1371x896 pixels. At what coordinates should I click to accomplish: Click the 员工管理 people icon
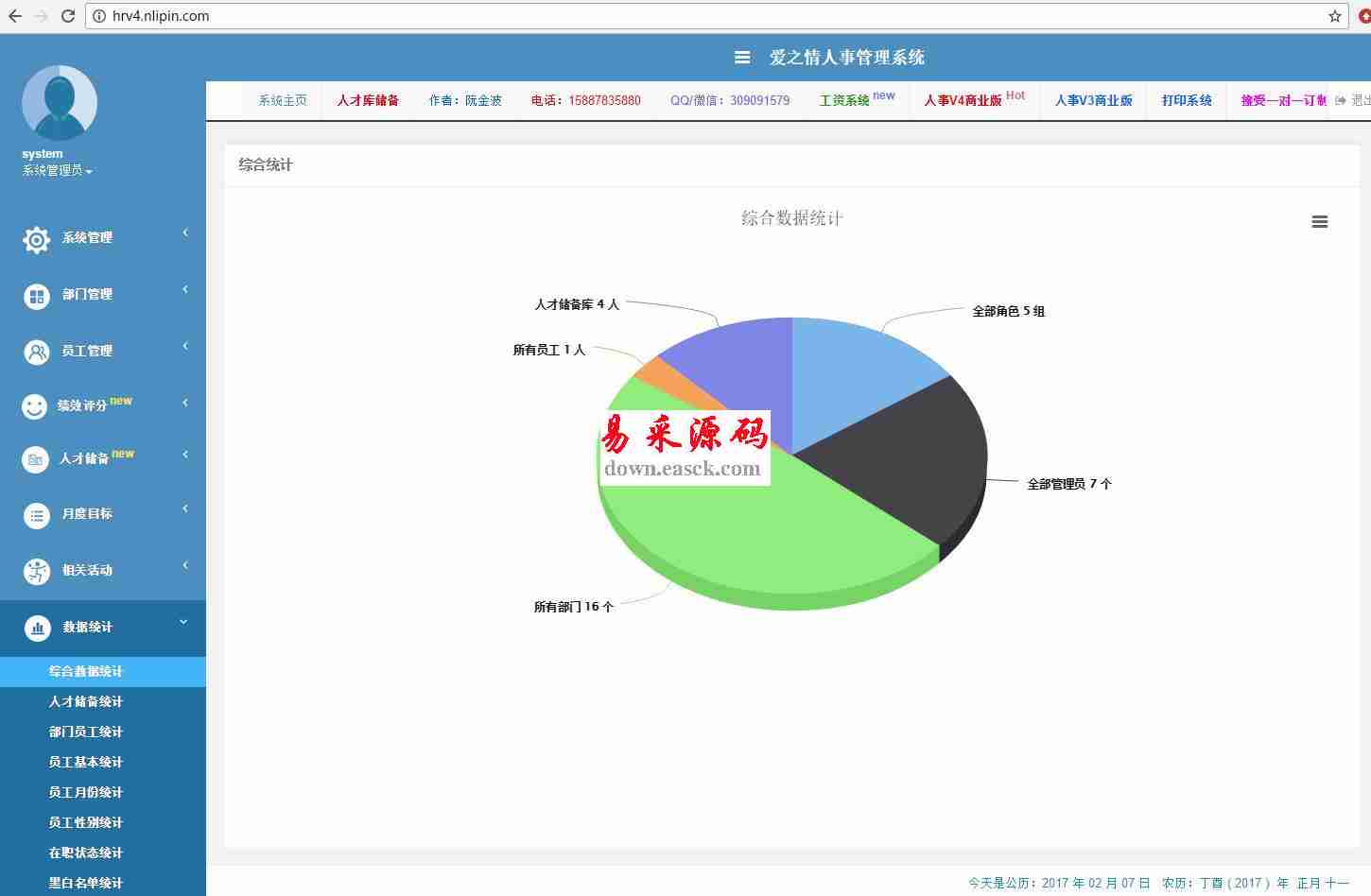coord(36,353)
